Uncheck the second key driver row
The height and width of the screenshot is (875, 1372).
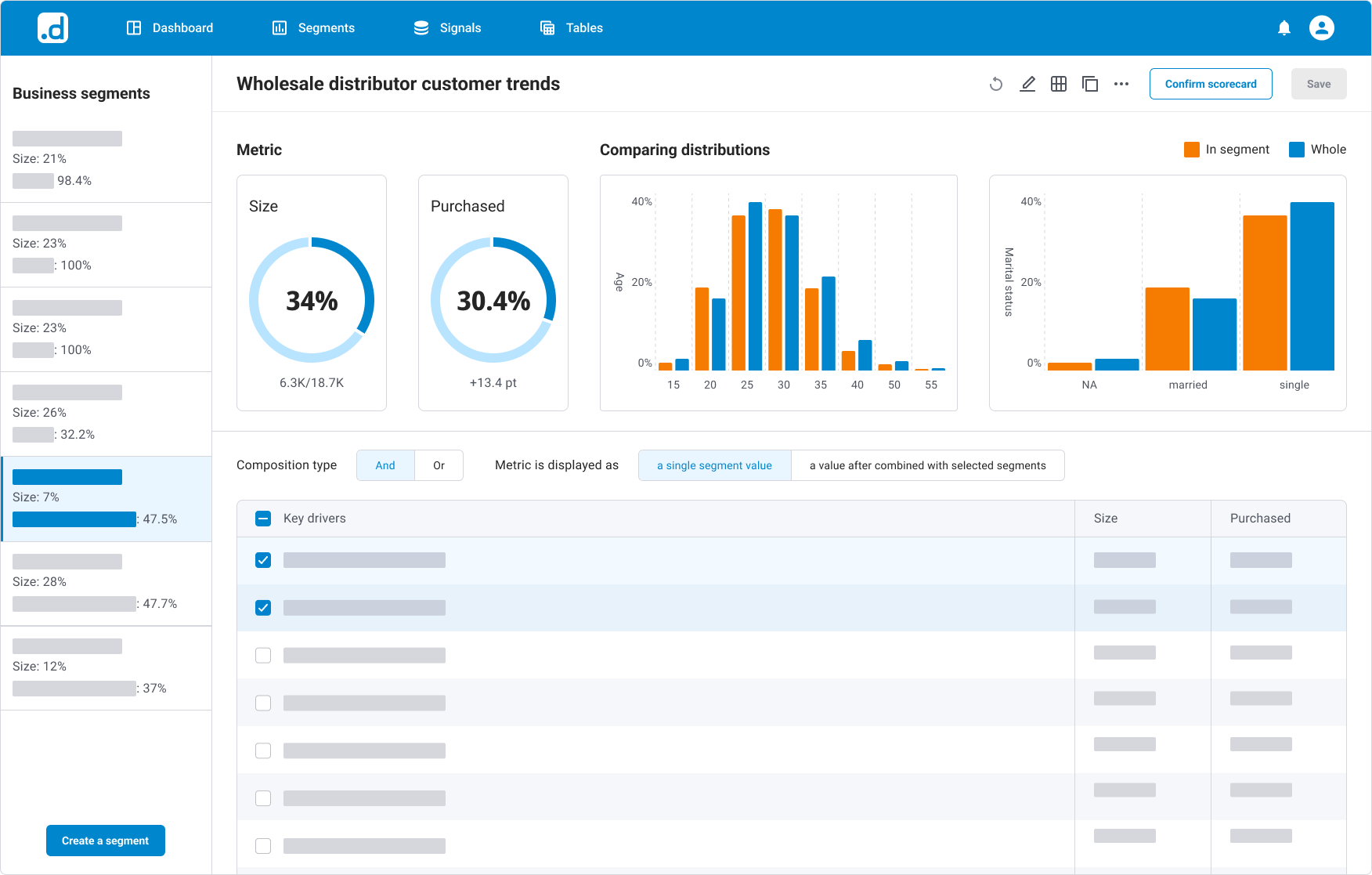263,608
